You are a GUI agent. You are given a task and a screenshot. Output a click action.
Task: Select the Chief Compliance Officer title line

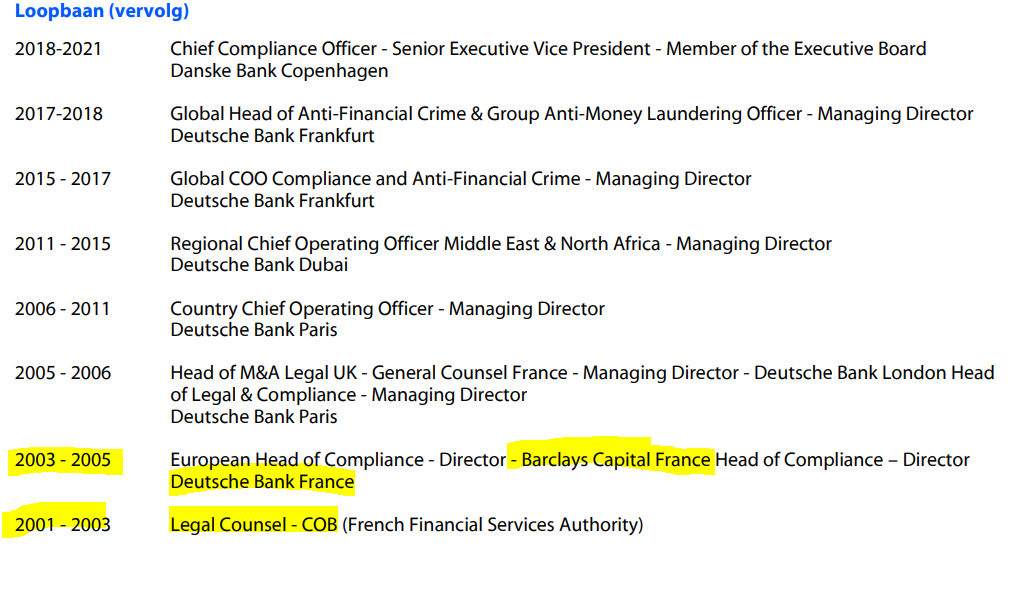pos(547,49)
